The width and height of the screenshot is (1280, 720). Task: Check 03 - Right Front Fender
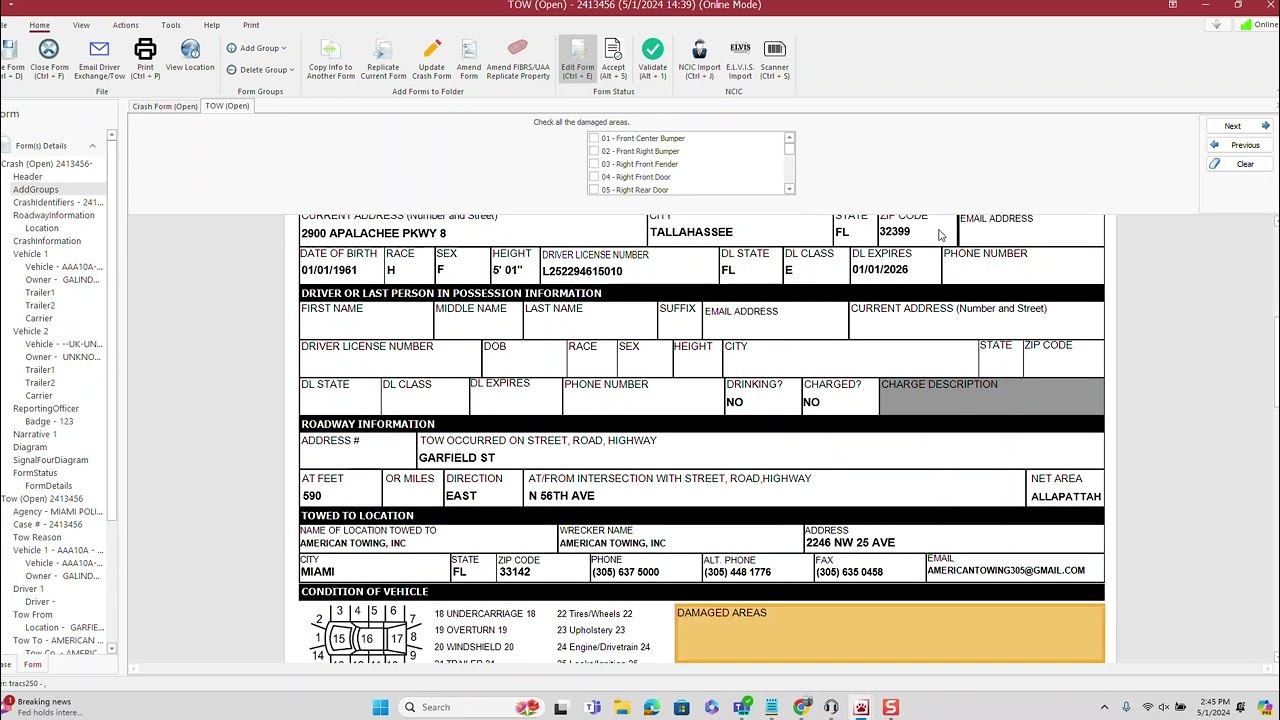(x=594, y=164)
